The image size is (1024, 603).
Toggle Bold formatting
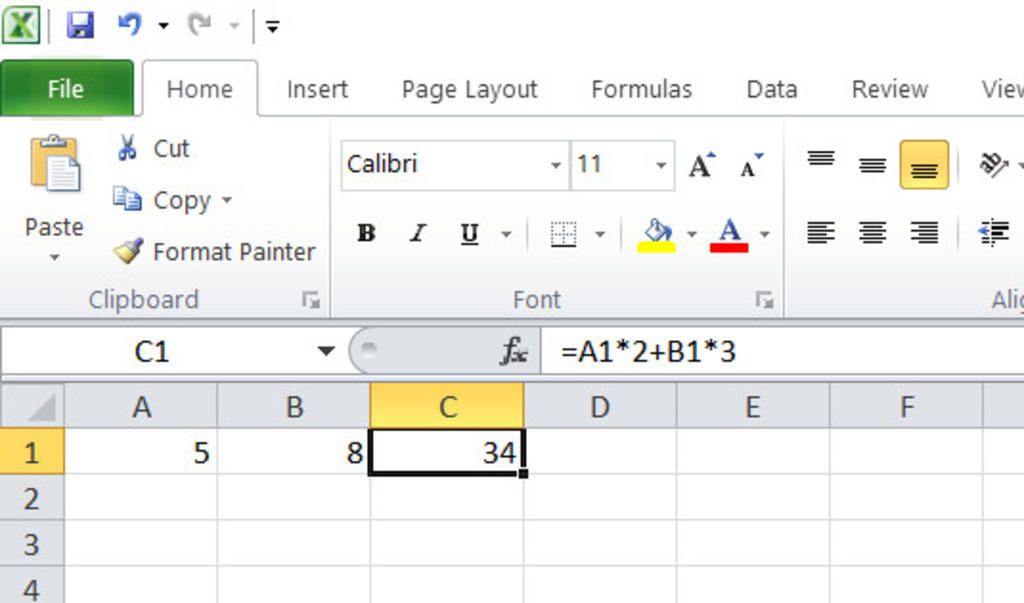coord(367,234)
